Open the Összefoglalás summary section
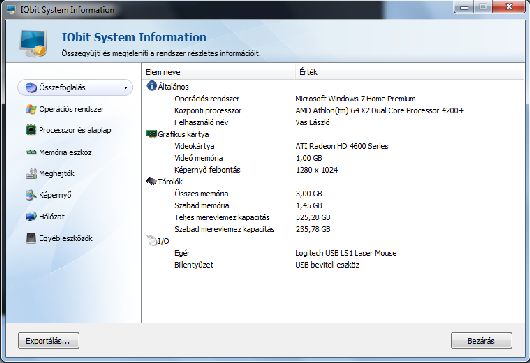530x363 pixels. pos(75,88)
